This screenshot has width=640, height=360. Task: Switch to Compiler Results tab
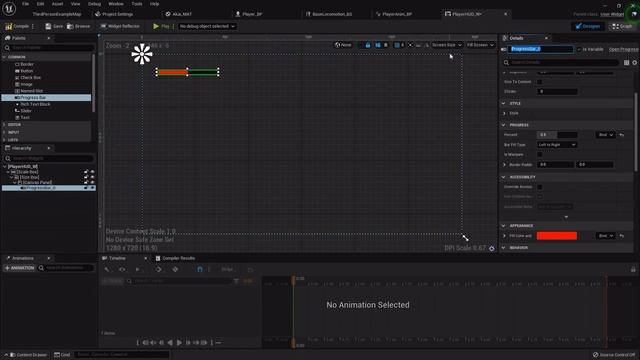(x=176, y=258)
